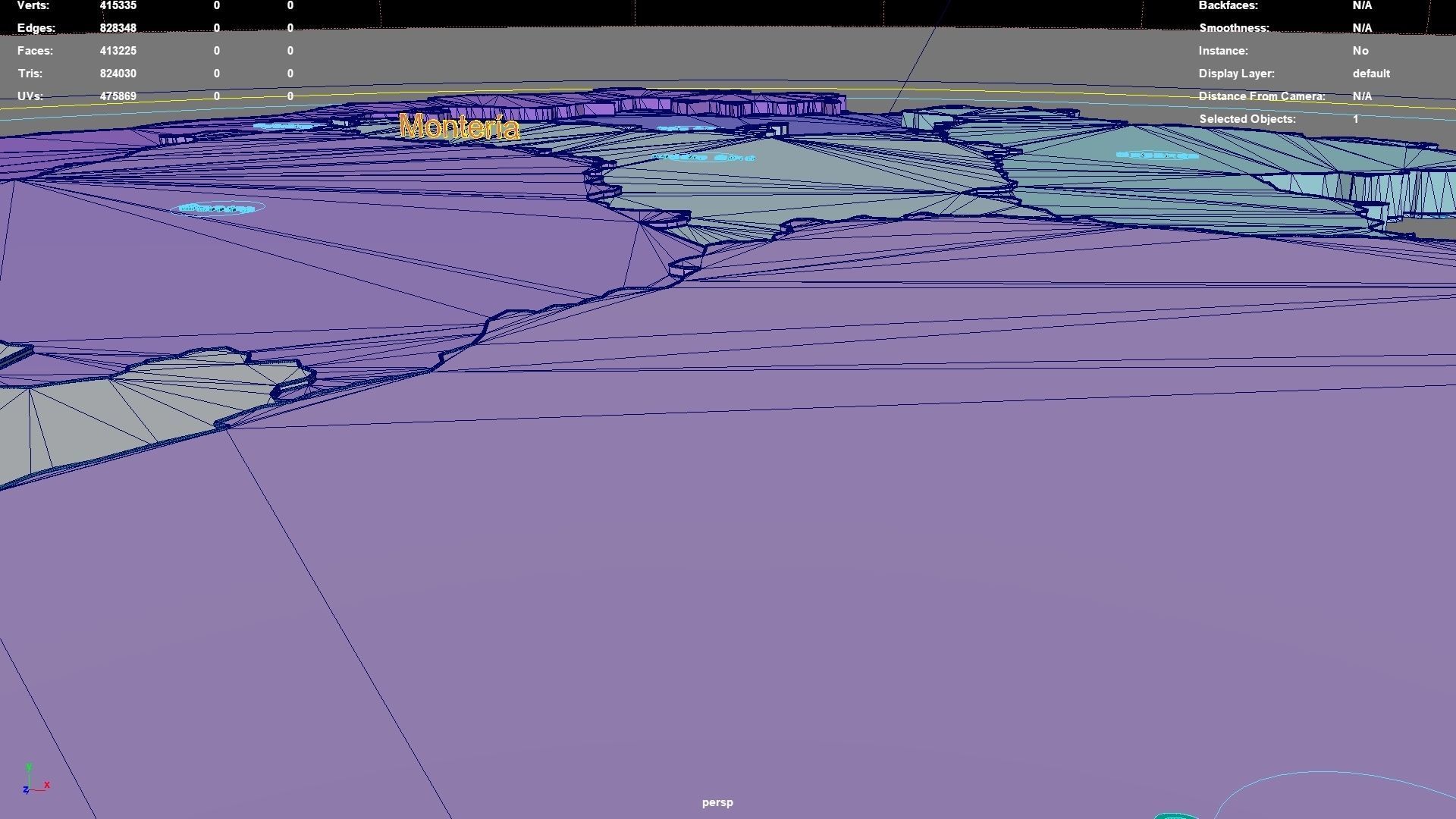Screen dimensions: 1456x819
Task: Click the Edges count readout
Action: pos(118,28)
